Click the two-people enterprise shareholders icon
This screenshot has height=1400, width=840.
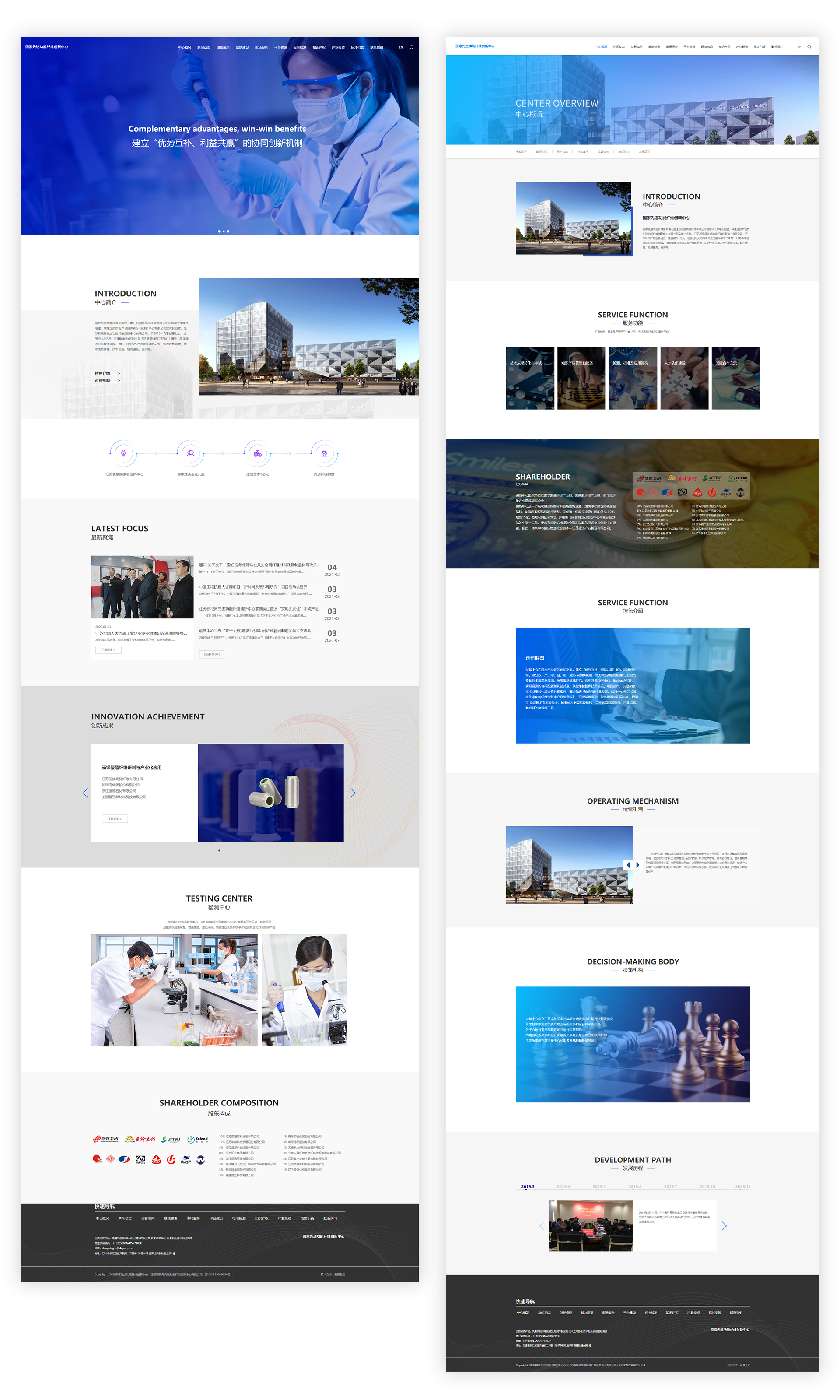tap(191, 453)
